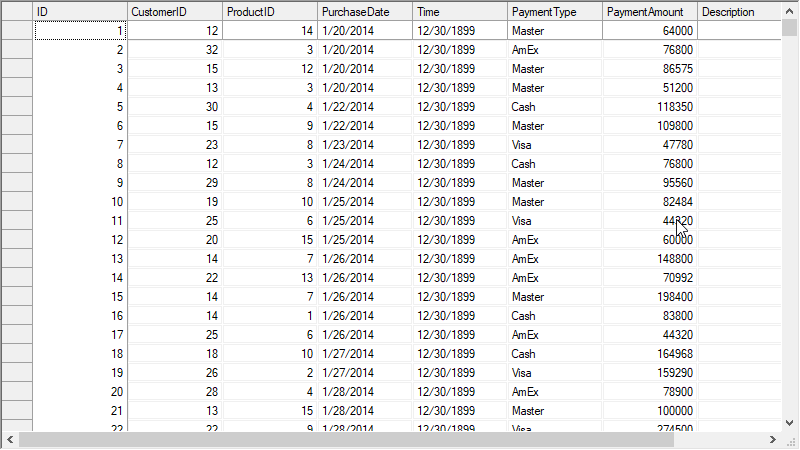Click the ID cell containing 18
800x450 pixels.
pos(80,354)
